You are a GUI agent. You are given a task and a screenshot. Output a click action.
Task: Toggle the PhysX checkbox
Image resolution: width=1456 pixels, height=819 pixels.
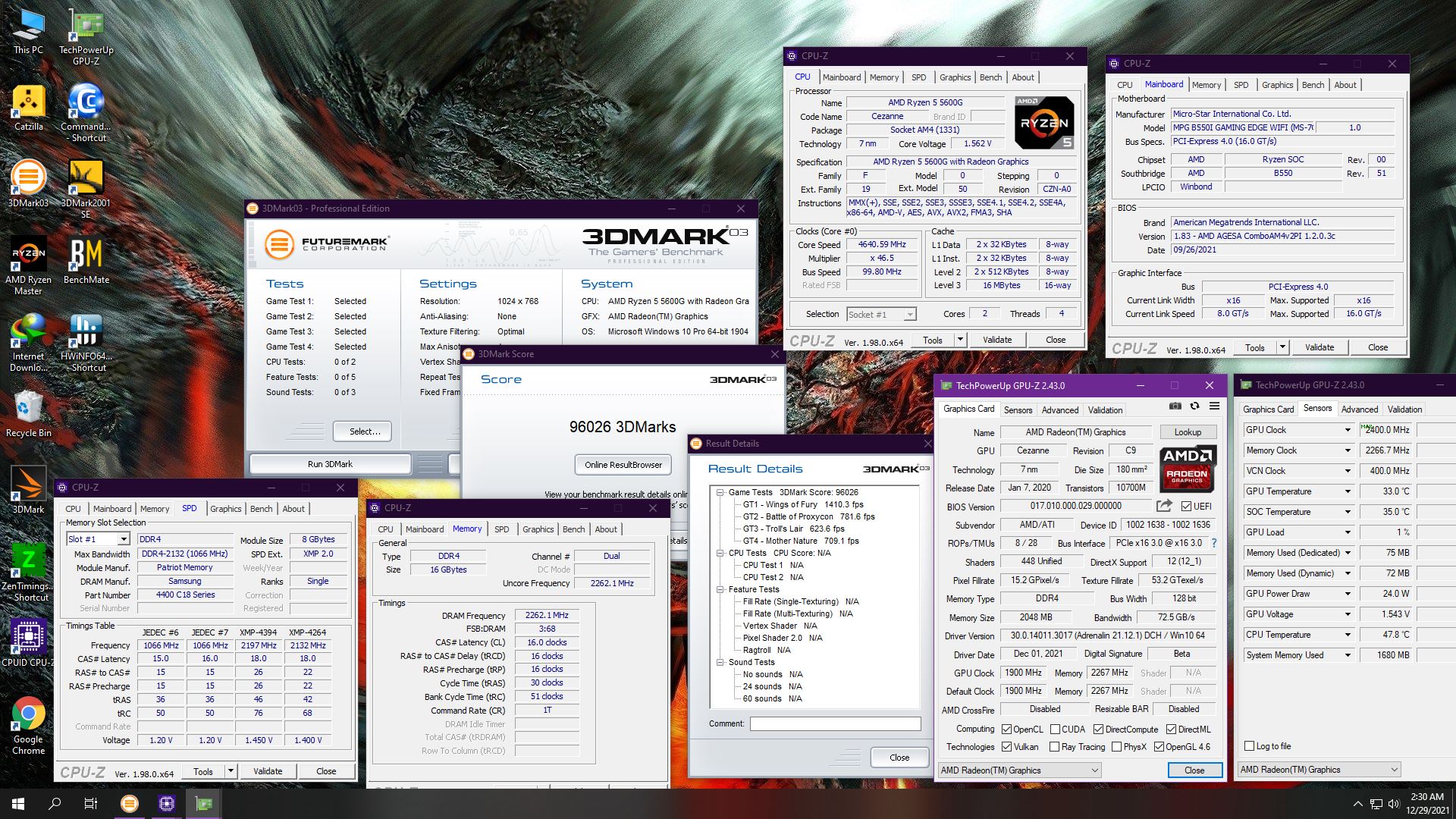(x=1116, y=747)
